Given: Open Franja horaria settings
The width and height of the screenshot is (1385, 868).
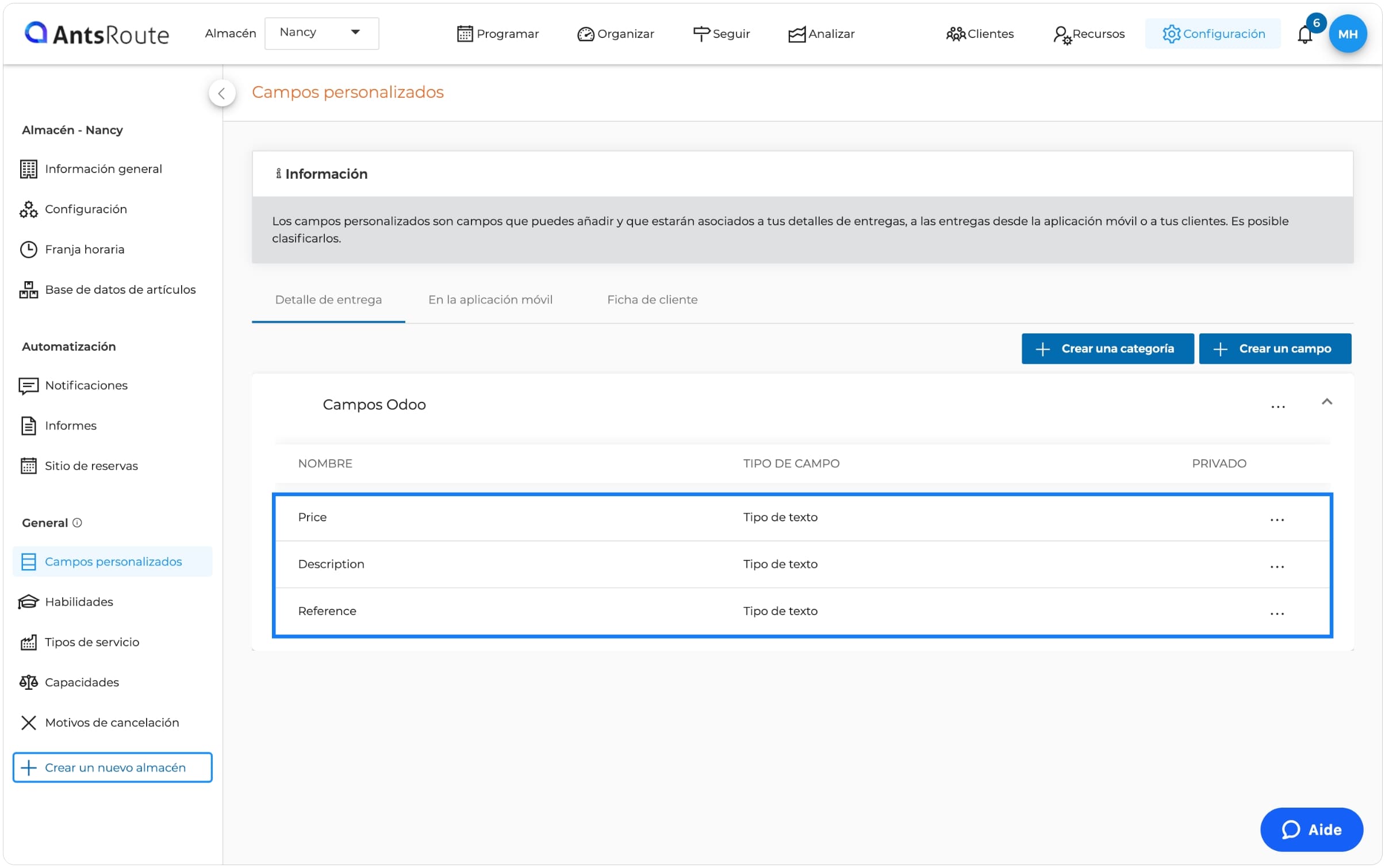Looking at the screenshot, I should (72, 249).
